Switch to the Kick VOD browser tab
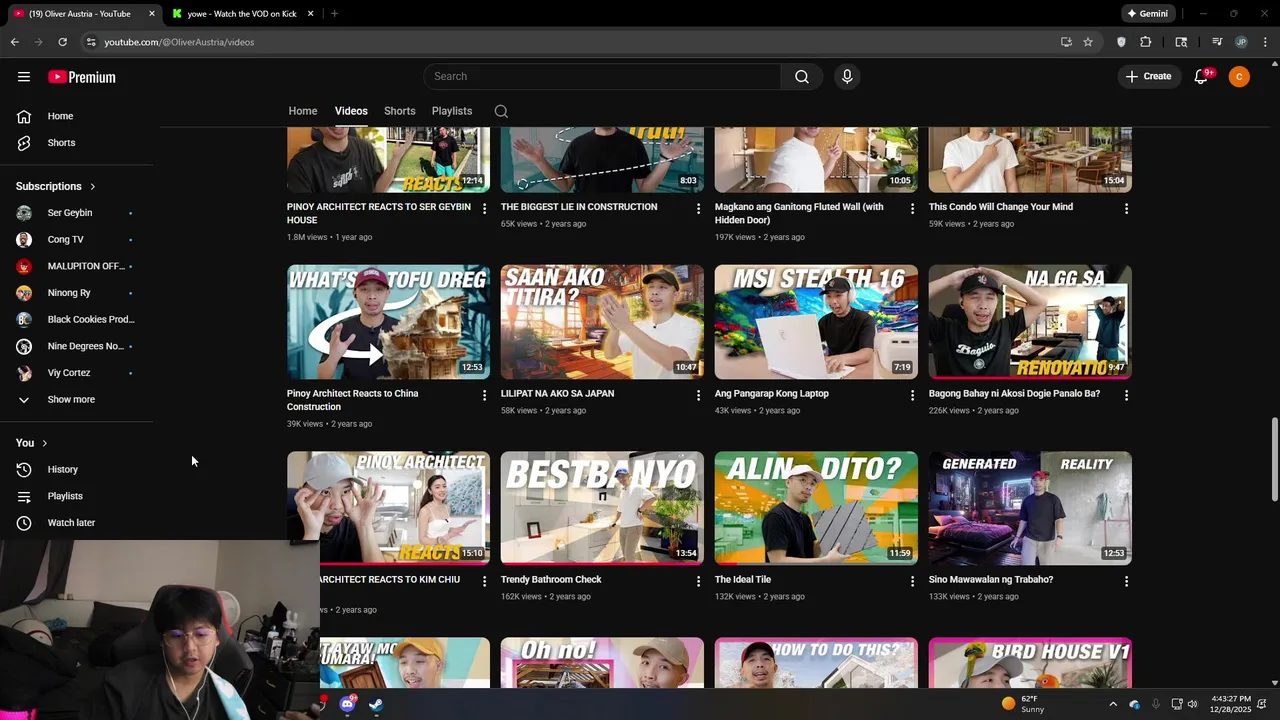1280x720 pixels. tap(240, 14)
